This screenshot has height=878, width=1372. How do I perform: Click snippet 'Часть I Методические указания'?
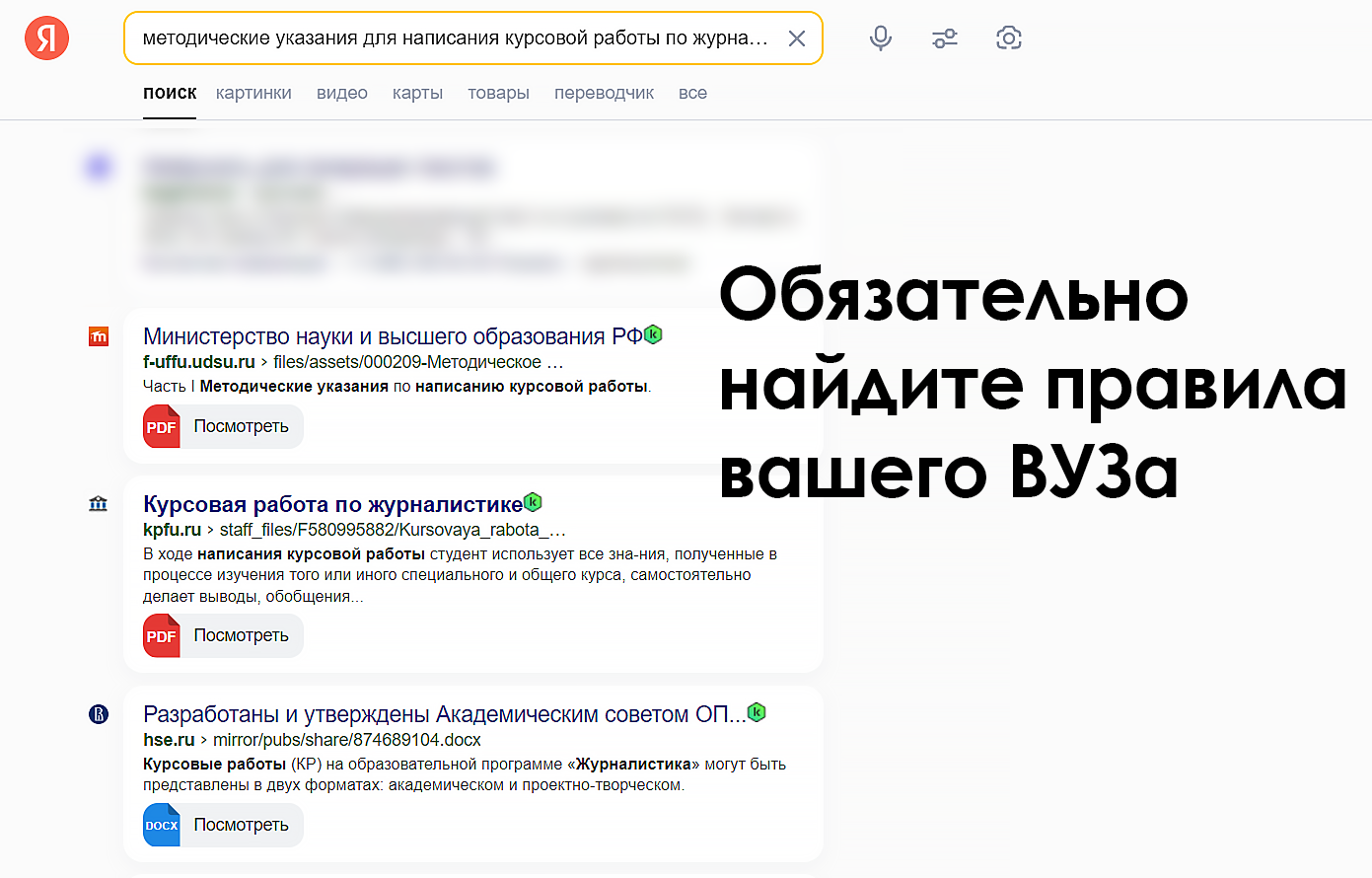pos(397,387)
